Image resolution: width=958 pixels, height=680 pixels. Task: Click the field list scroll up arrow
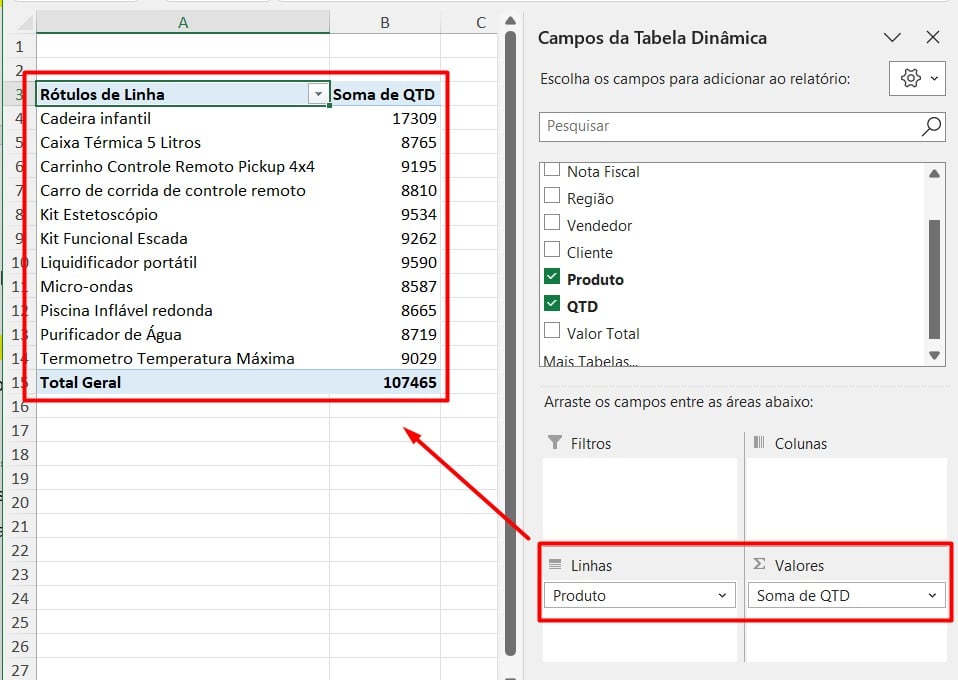(x=934, y=174)
